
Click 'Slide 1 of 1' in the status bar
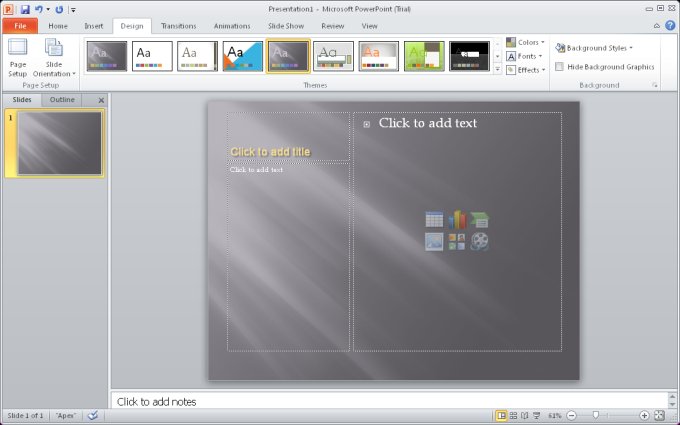[x=25, y=415]
